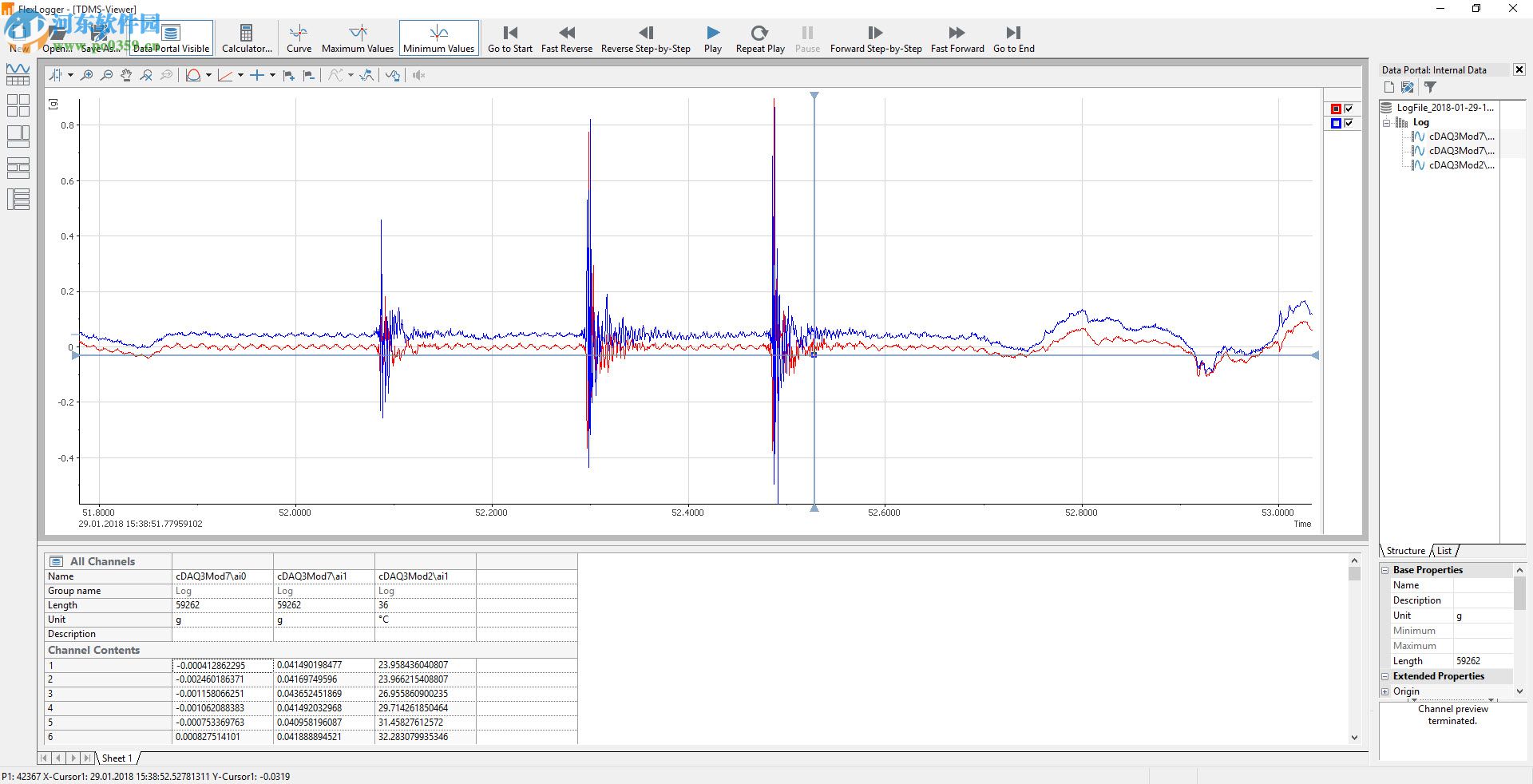Toggle Data Portal Visible button
This screenshot has width=1533, height=784.
(x=171, y=38)
